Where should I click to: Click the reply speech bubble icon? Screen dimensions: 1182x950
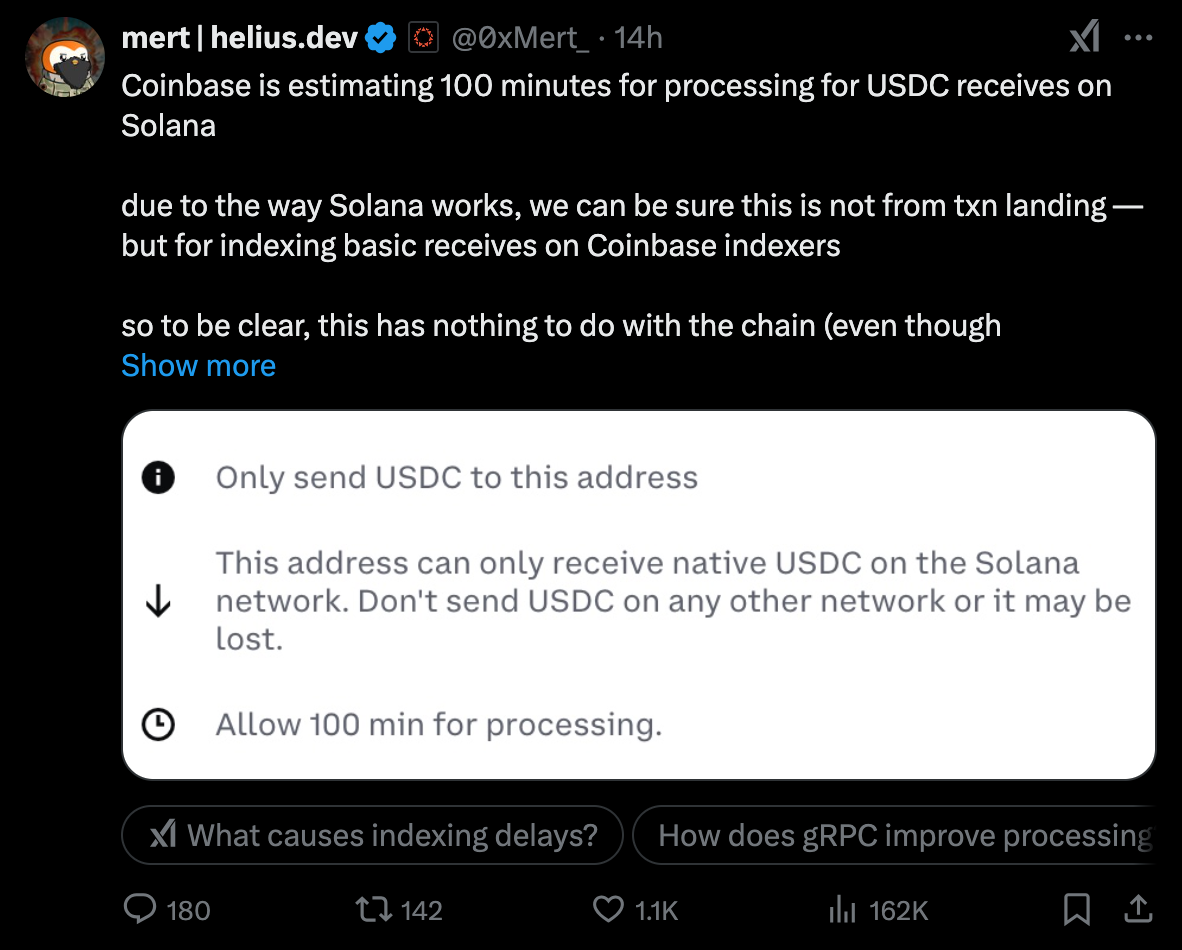139,909
